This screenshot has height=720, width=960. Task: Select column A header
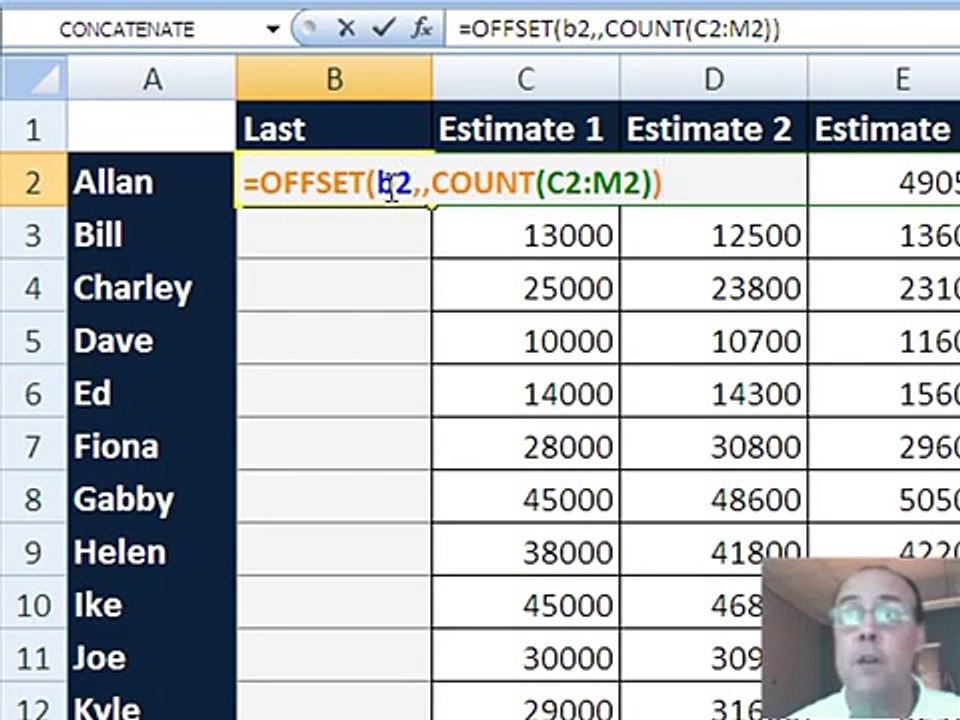(152, 79)
